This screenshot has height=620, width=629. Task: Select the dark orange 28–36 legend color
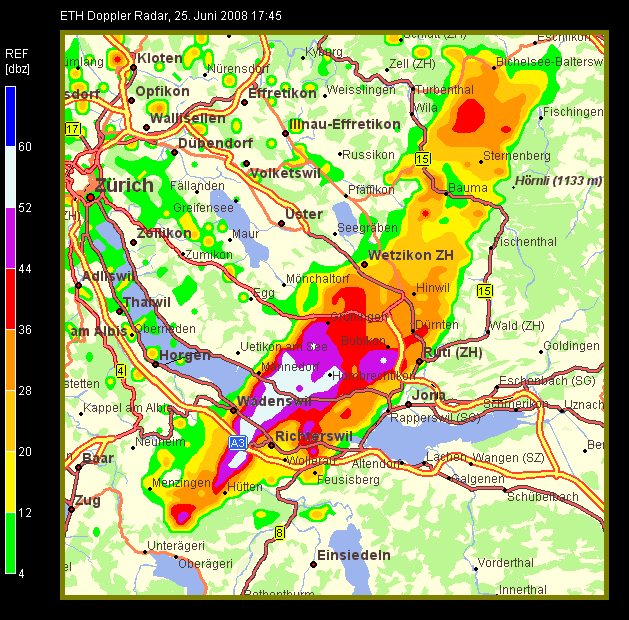10,360
